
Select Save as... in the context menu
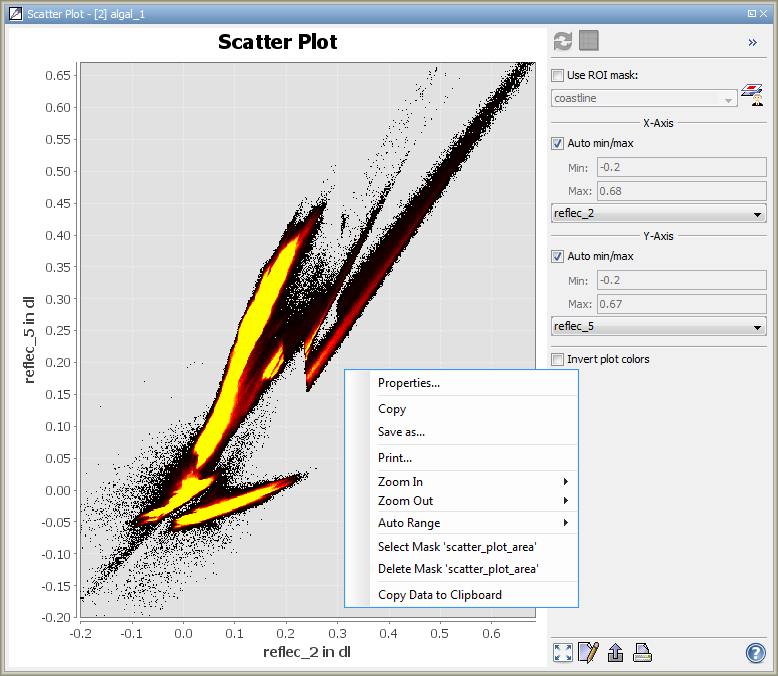401,432
